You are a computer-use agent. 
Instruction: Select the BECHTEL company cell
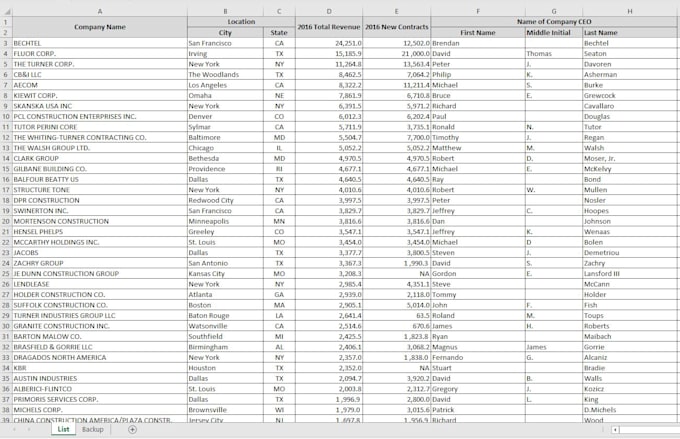point(100,43)
